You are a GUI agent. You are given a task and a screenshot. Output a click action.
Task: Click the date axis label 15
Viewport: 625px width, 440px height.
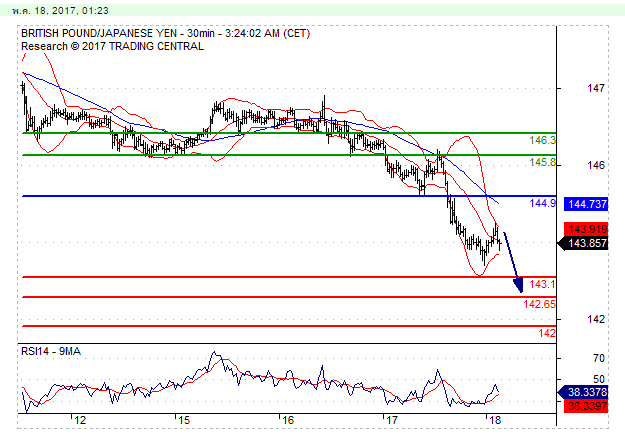point(184,420)
